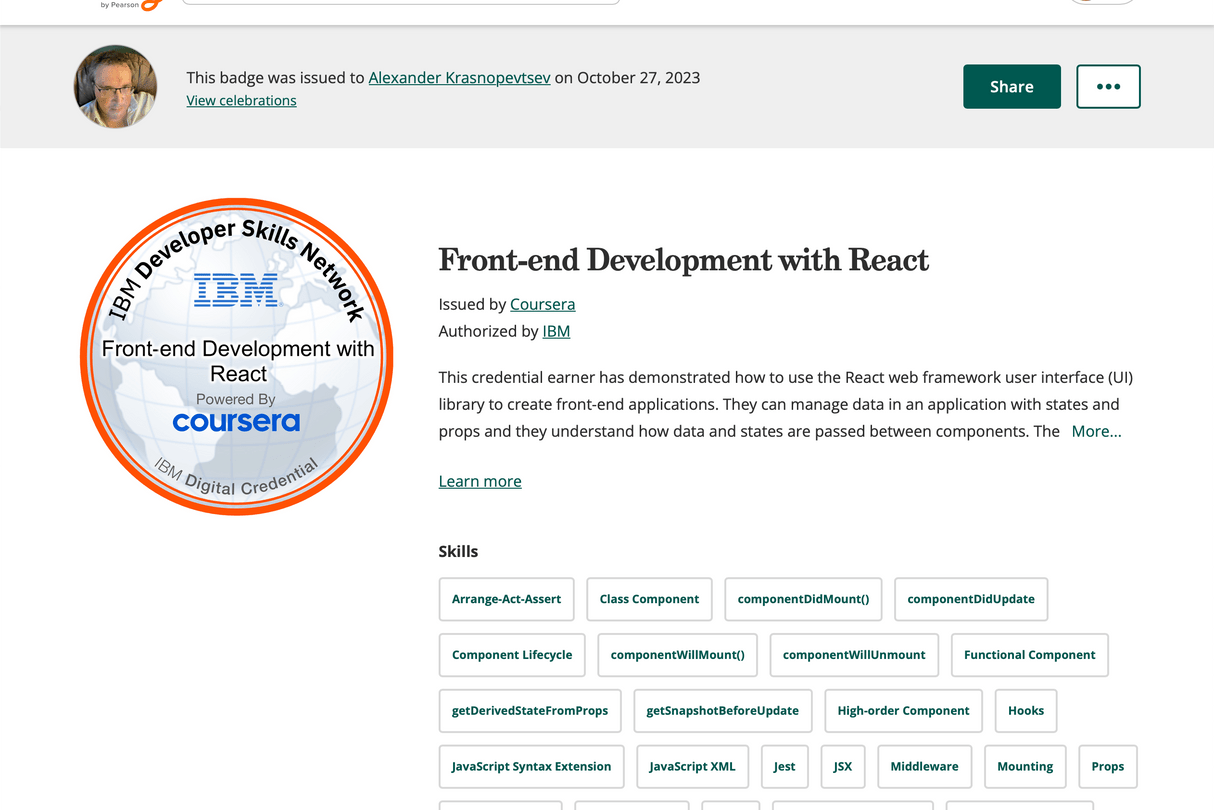This screenshot has height=810, width=1214.
Task: Click the "Front-end Development with React" page heading
Action: tap(684, 260)
